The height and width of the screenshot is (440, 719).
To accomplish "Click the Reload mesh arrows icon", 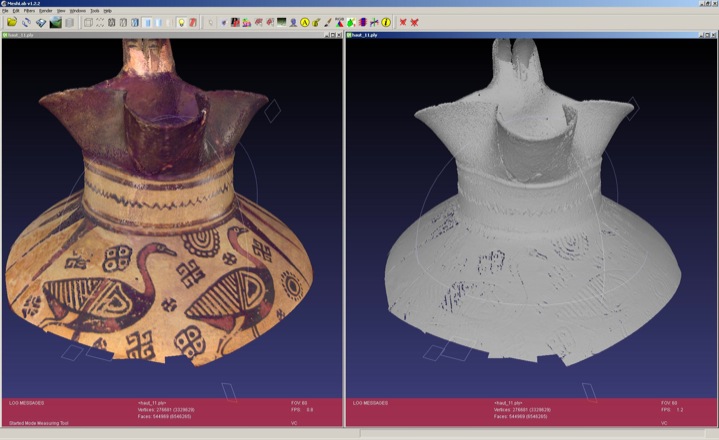I will (27, 22).
